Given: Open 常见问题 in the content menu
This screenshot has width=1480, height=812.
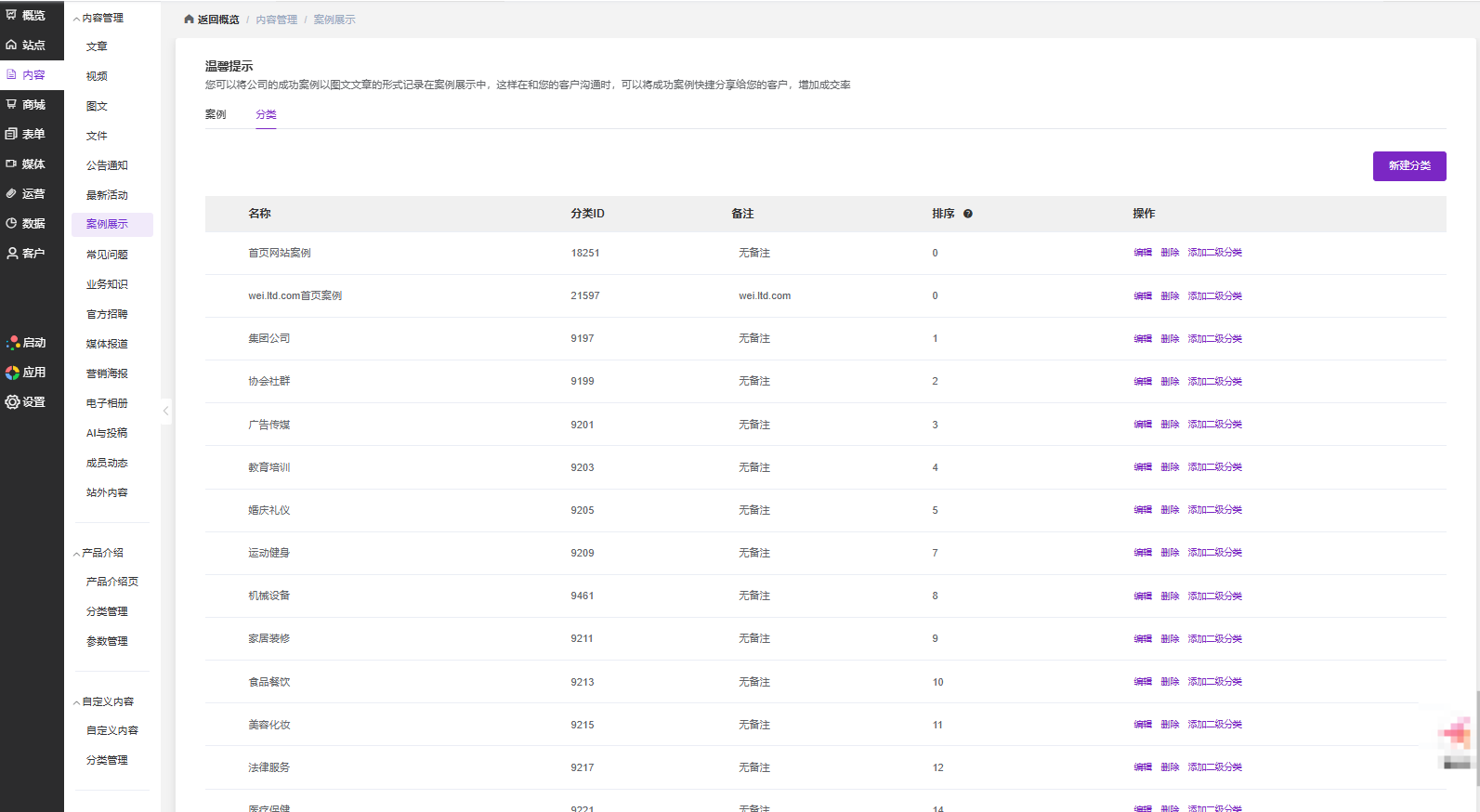Looking at the screenshot, I should tap(107, 255).
